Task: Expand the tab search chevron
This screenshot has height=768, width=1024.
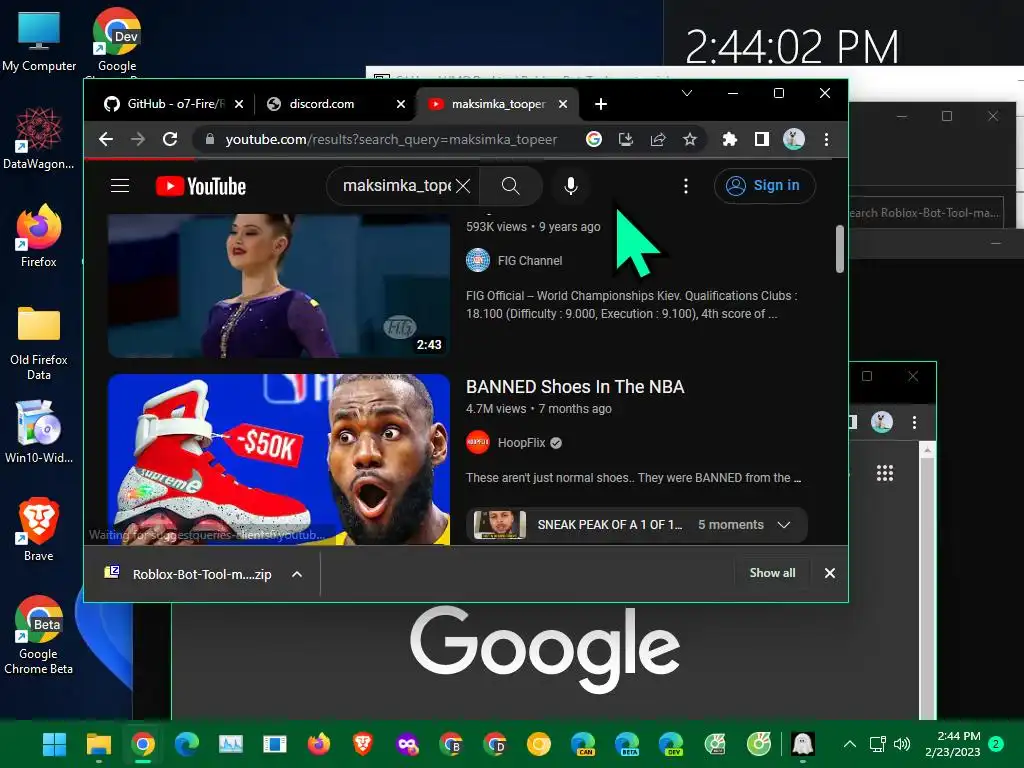Action: (687, 93)
